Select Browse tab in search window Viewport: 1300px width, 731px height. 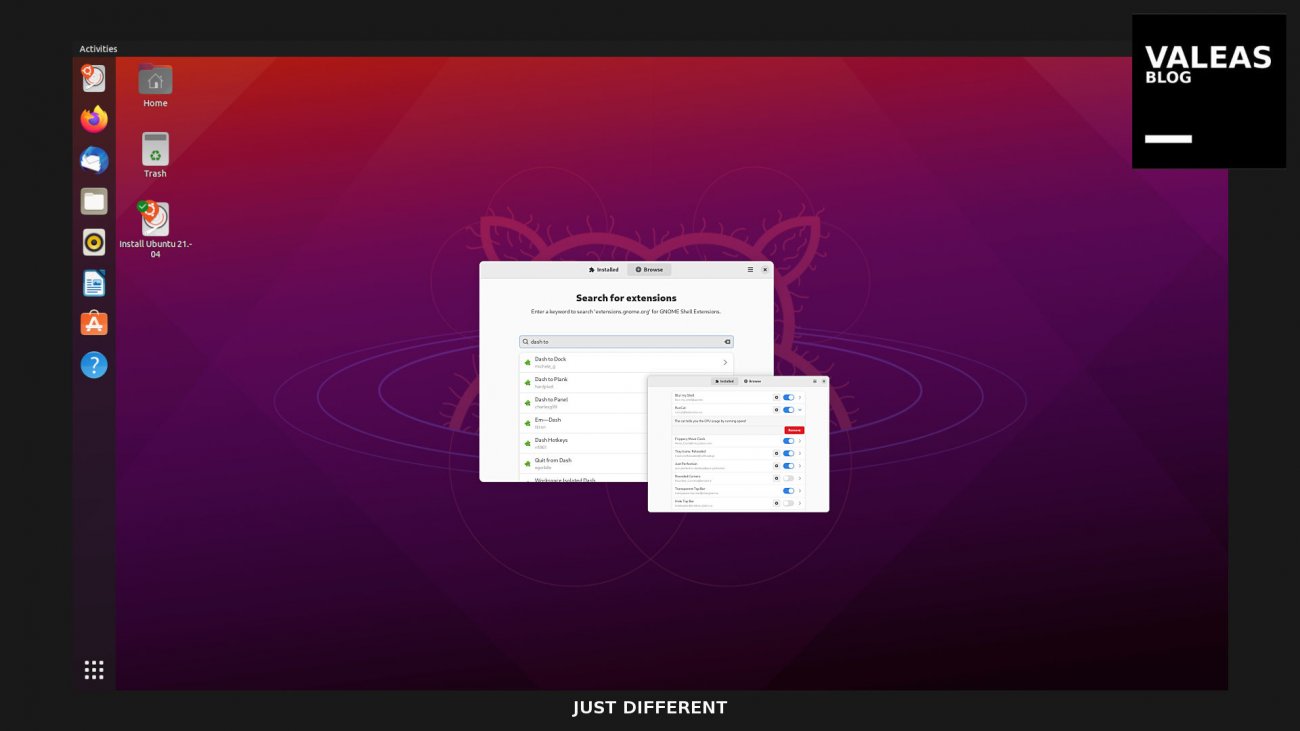tap(649, 269)
